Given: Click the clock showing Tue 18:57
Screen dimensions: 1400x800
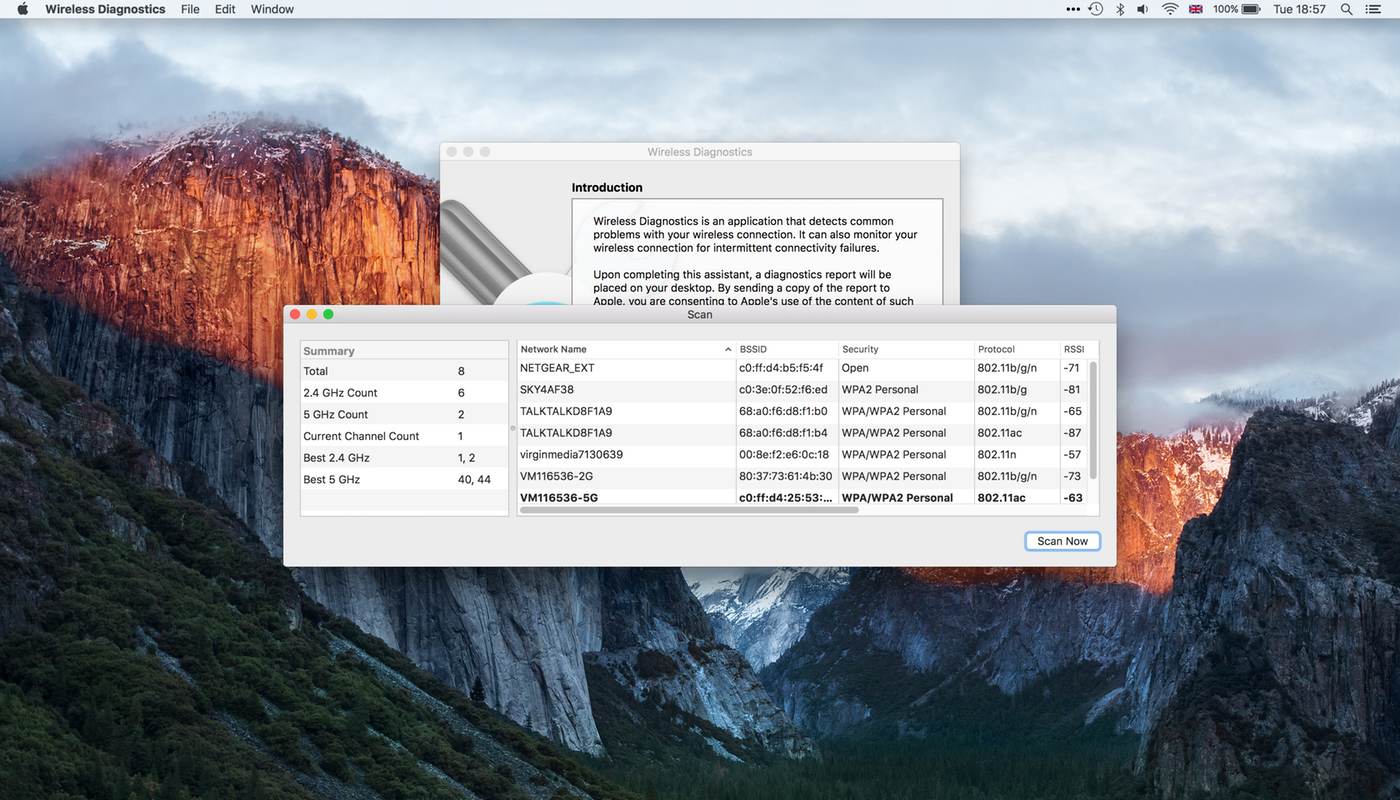Looking at the screenshot, I should (1299, 9).
